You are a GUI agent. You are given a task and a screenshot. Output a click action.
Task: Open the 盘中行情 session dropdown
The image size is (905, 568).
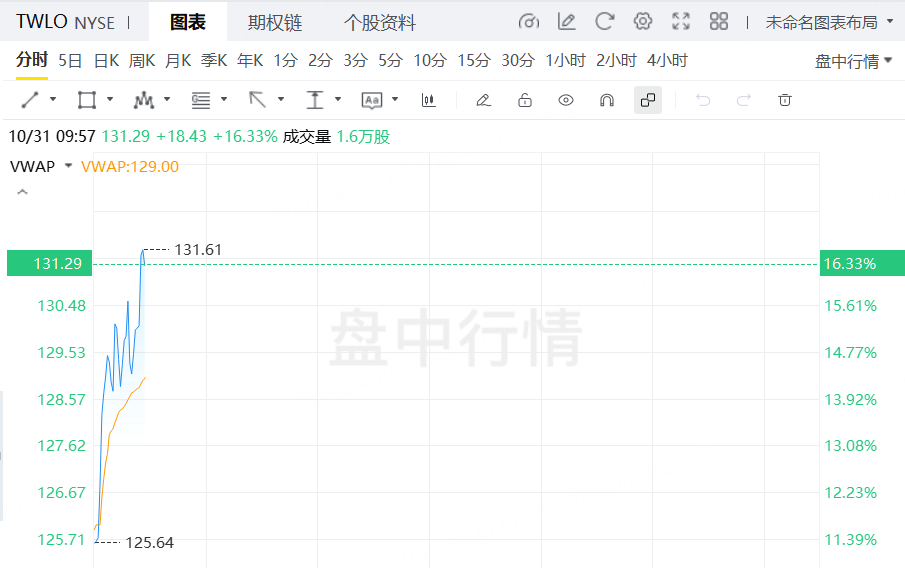(x=853, y=61)
